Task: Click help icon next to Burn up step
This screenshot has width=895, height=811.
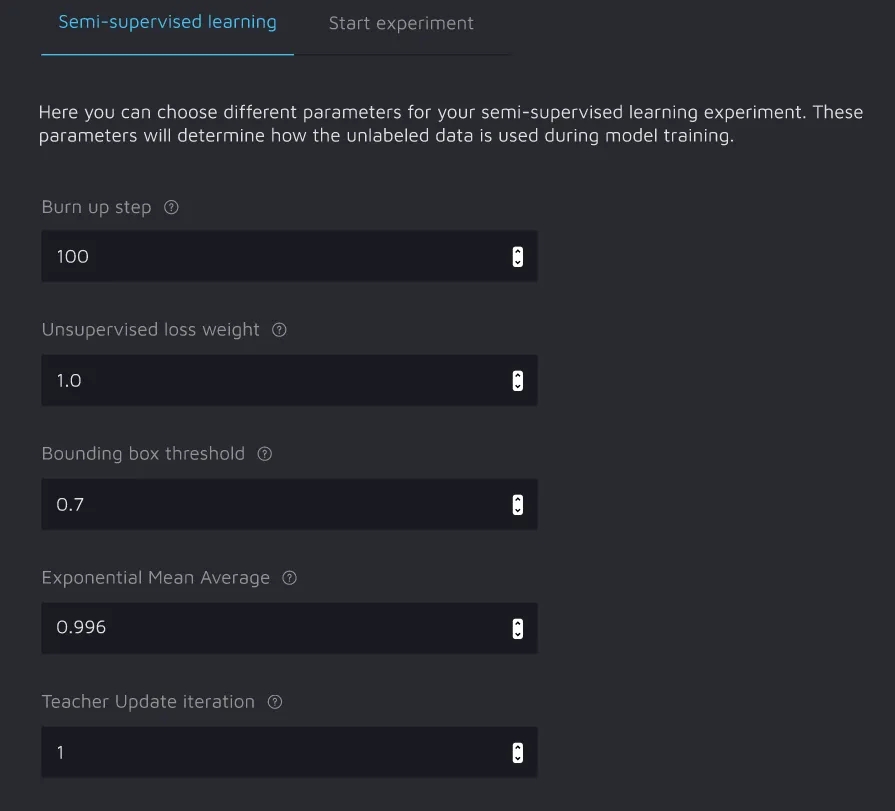Action: [x=171, y=208]
